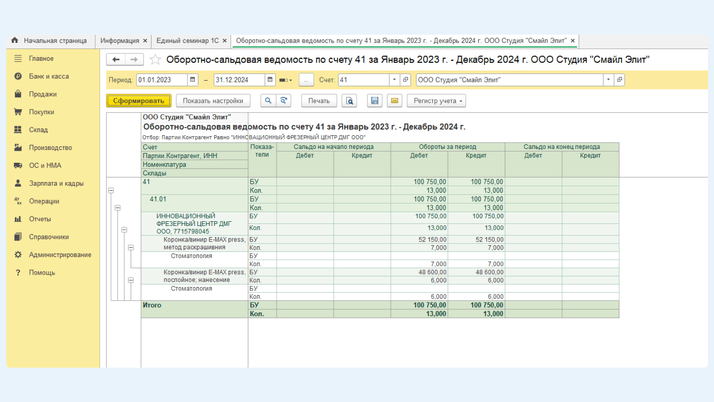Open calendar picker for start date 01.01.2023
The width and height of the screenshot is (714, 402).
click(193, 80)
